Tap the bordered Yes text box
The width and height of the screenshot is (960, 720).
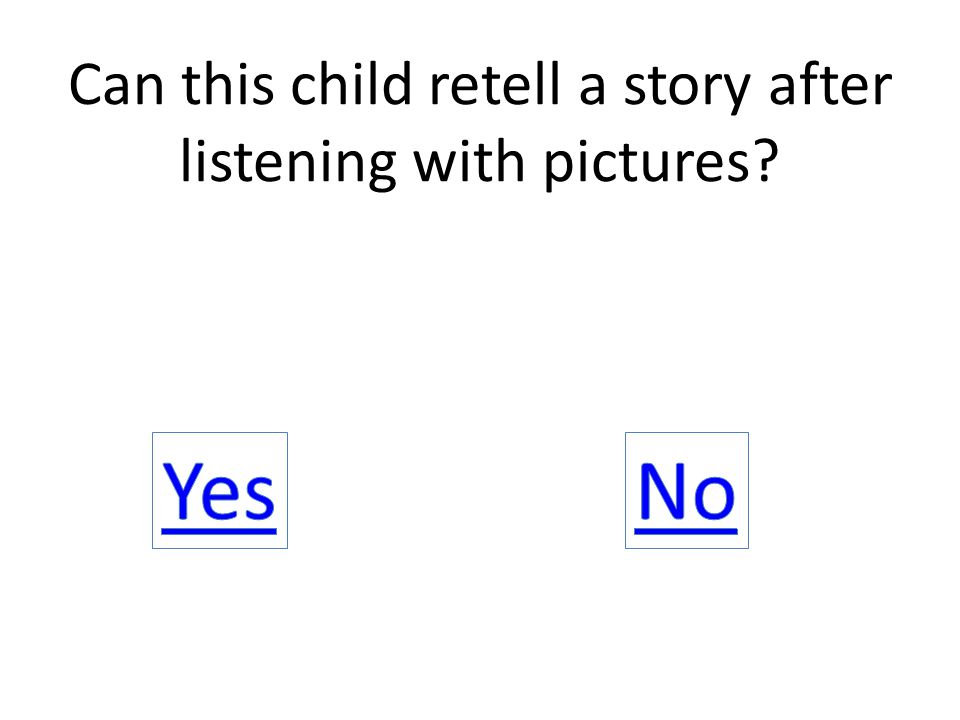[219, 491]
